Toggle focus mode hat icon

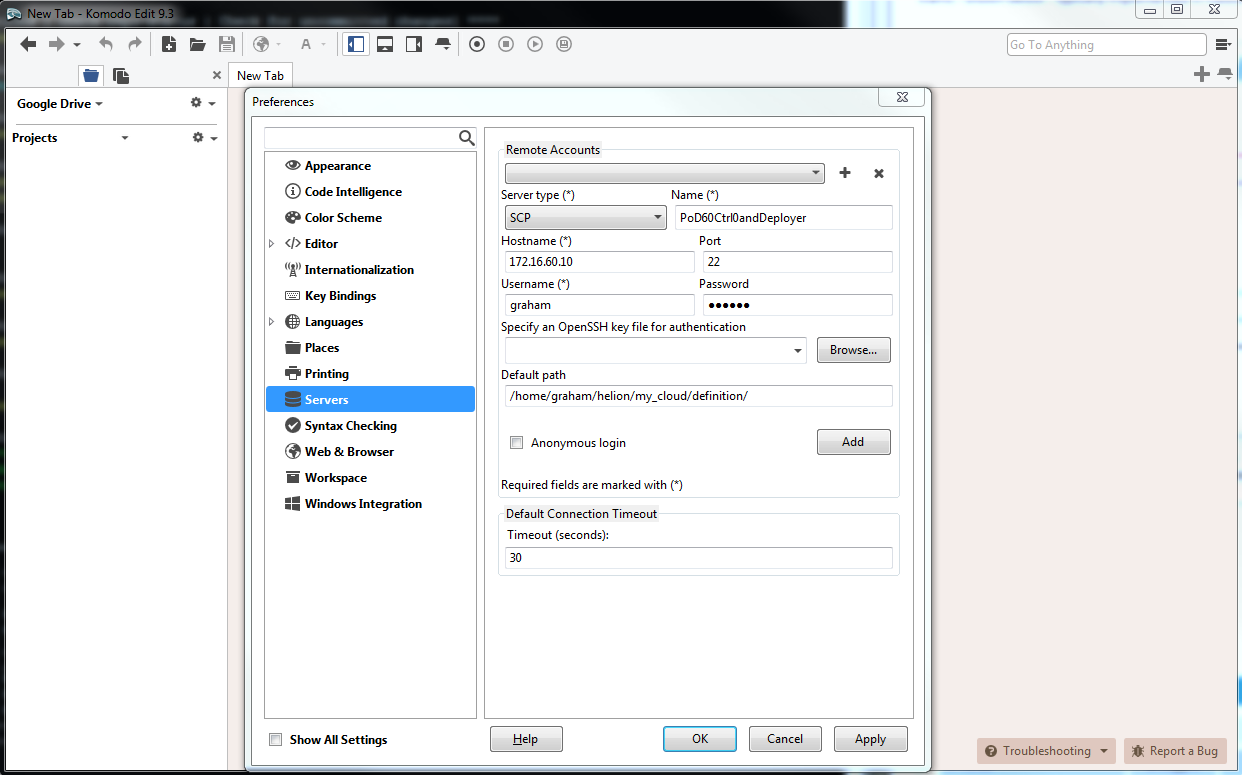coord(442,44)
